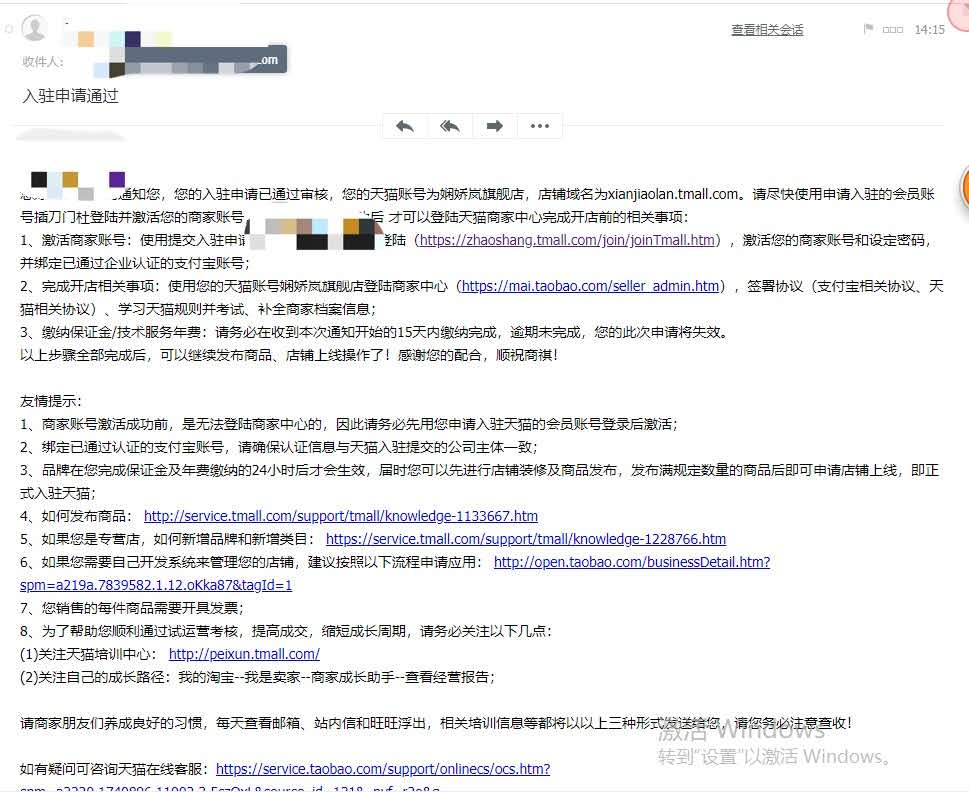Open the more actions ellipsis menu
Viewport: 969px width, 792px height.
tap(540, 127)
